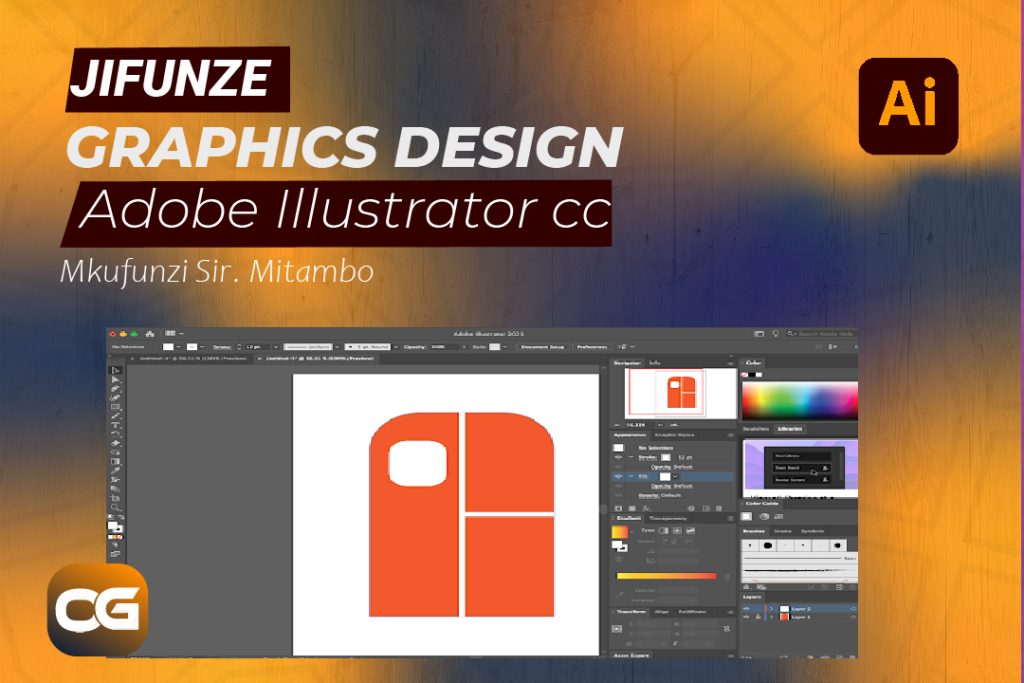Choose the Freeform gradient type button
The height and width of the screenshot is (683, 1024).
(690, 531)
